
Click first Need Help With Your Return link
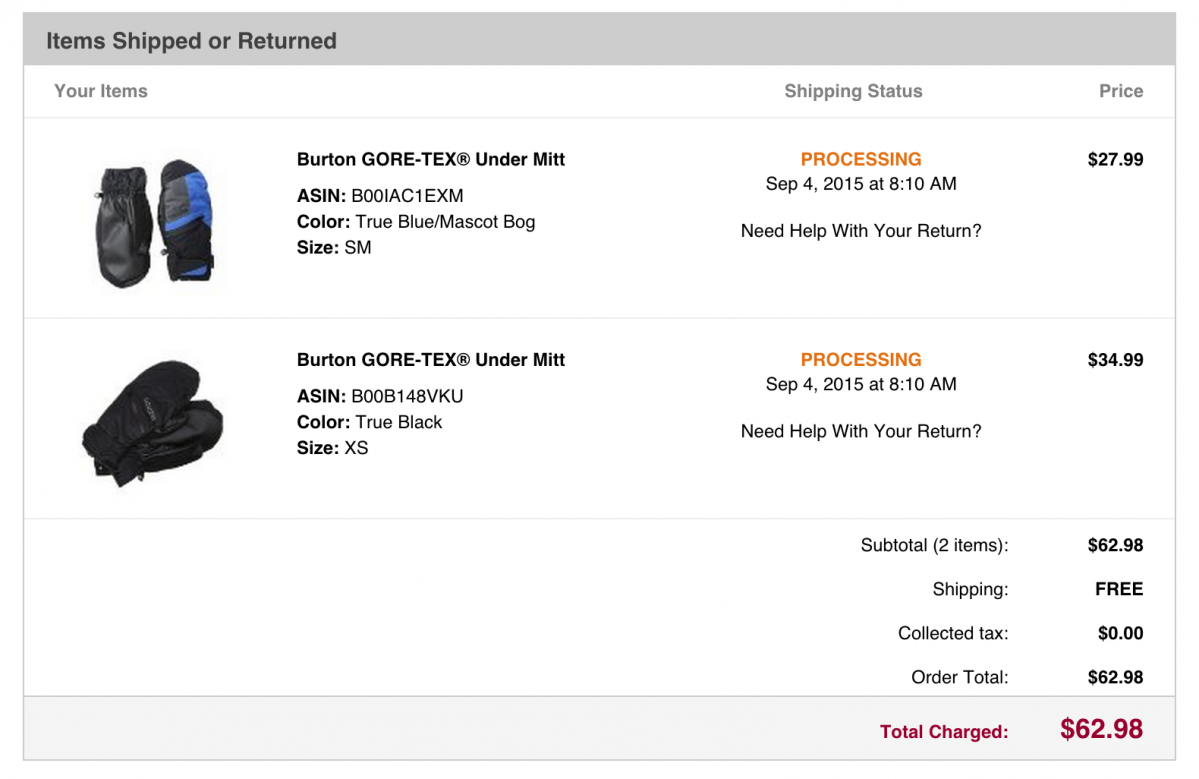(861, 231)
